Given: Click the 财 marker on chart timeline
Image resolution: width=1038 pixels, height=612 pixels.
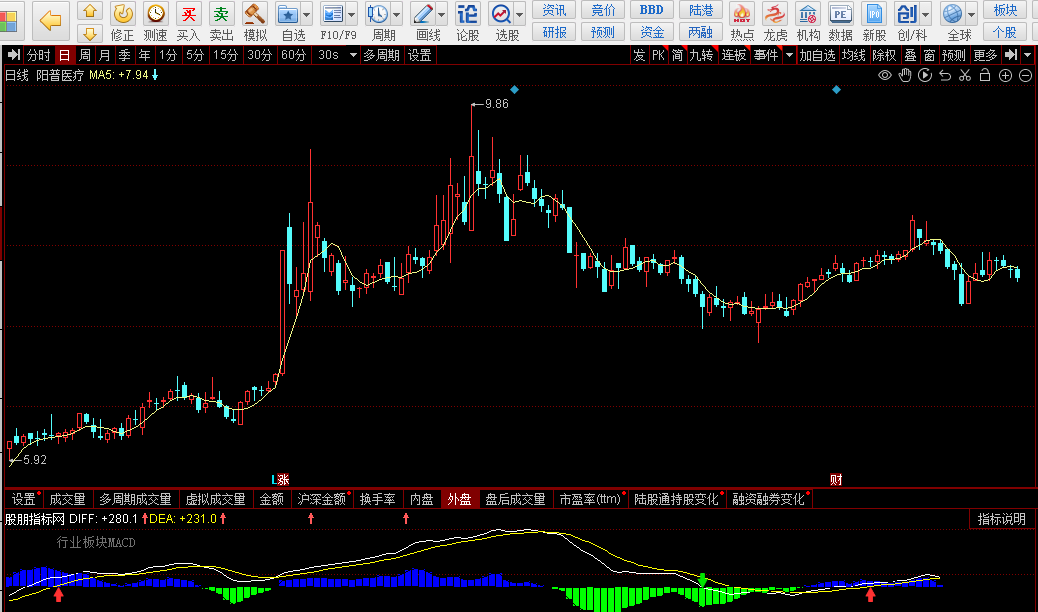Looking at the screenshot, I should coord(836,480).
